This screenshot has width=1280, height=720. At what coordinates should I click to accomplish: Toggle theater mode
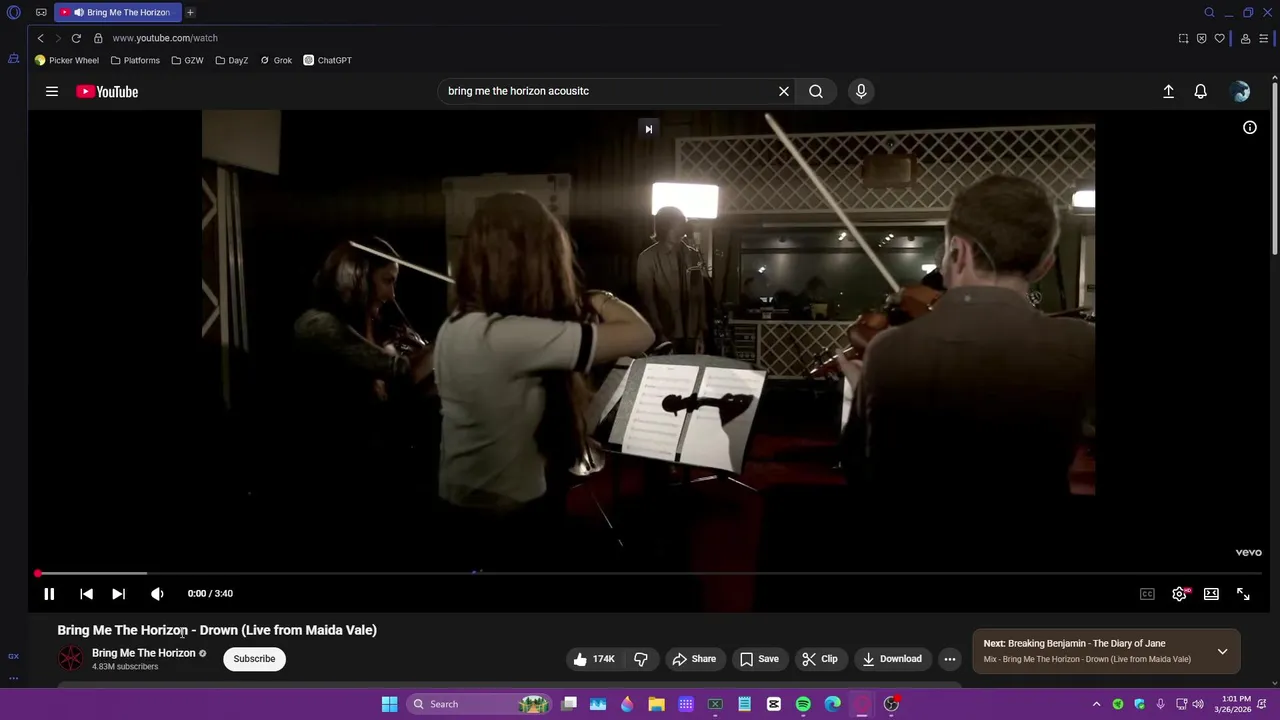click(x=1211, y=594)
